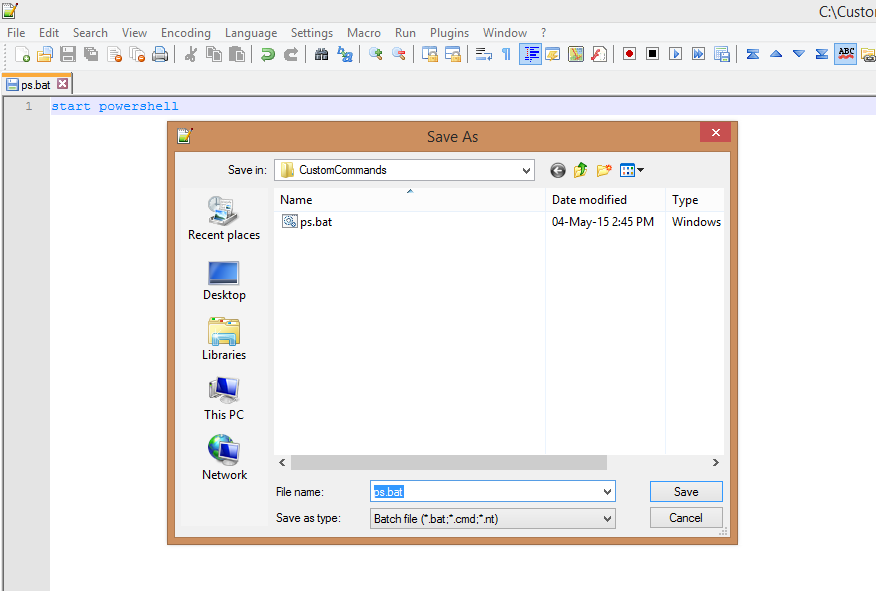The height and width of the screenshot is (591, 876).
Task: Open the View Menu dropdown in dialog
Action: pyautogui.click(x=632, y=170)
